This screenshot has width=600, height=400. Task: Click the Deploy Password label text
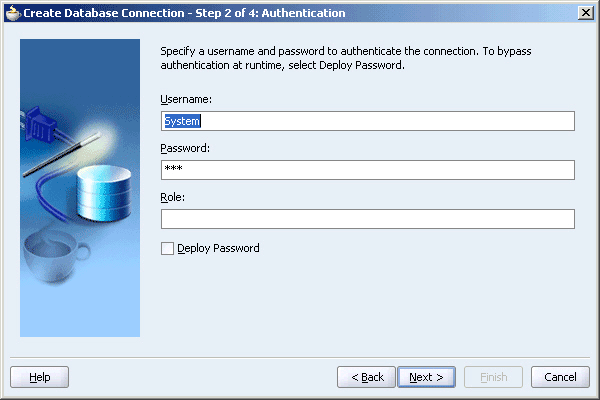pos(218,248)
